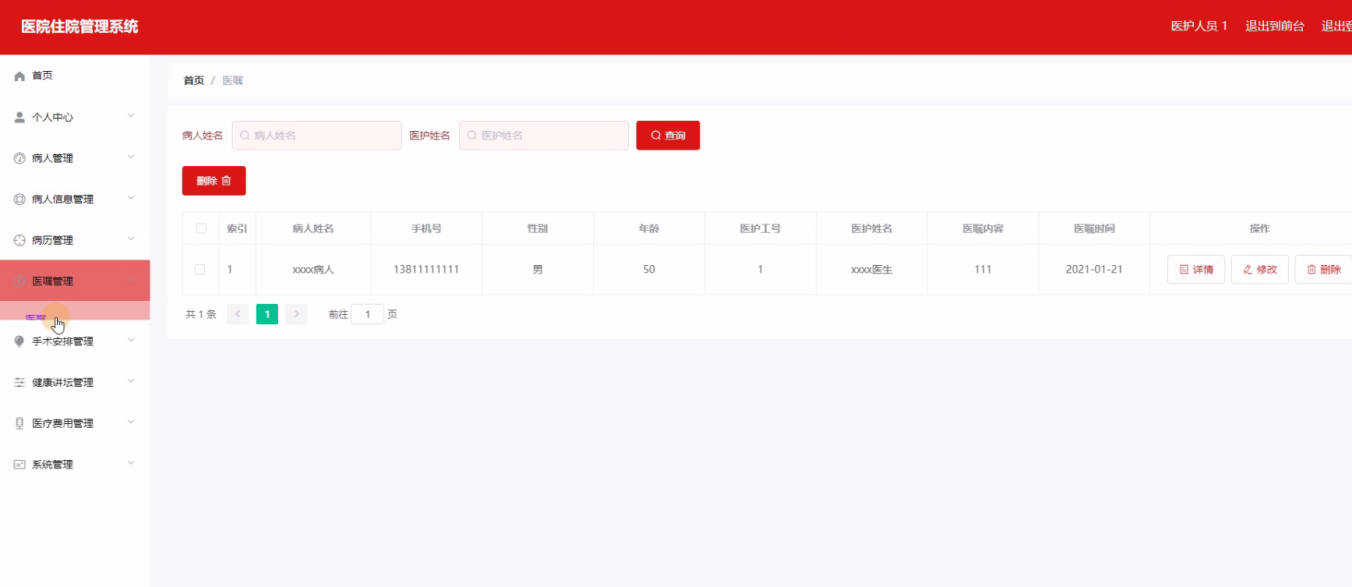Viewport: 1352px width, 587px height.
Task: Tick the select-all checkbox in table header
Action: pyautogui.click(x=201, y=228)
